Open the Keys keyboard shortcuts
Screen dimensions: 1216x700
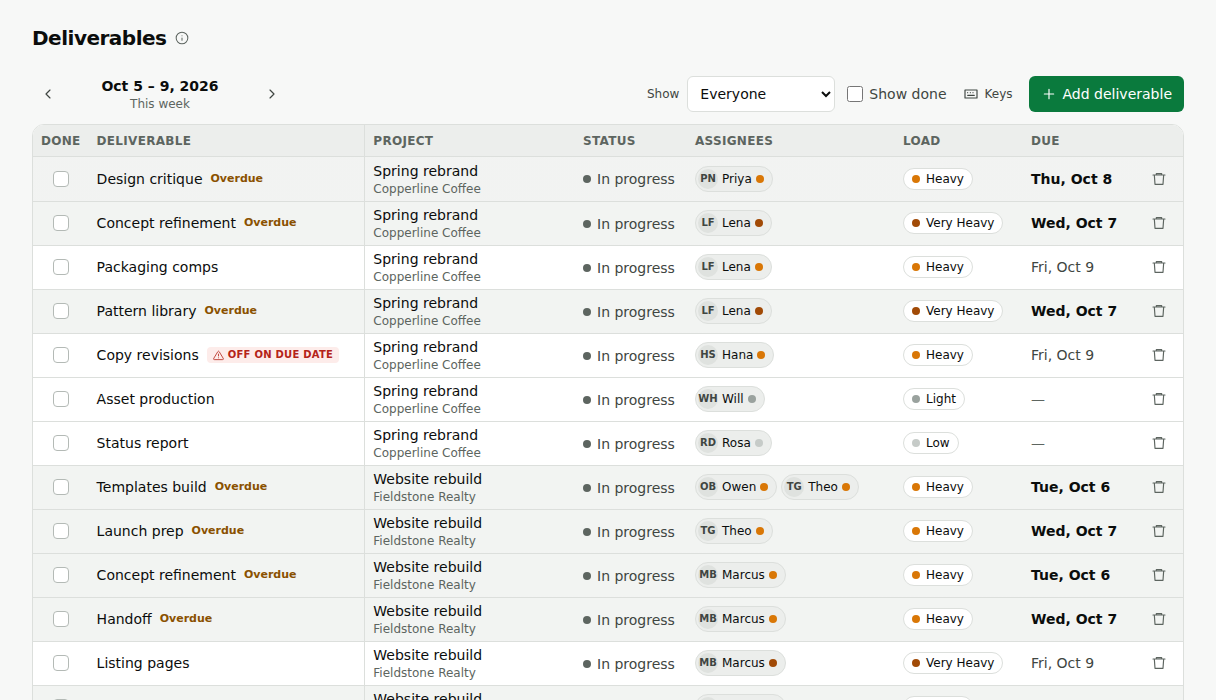(x=988, y=94)
